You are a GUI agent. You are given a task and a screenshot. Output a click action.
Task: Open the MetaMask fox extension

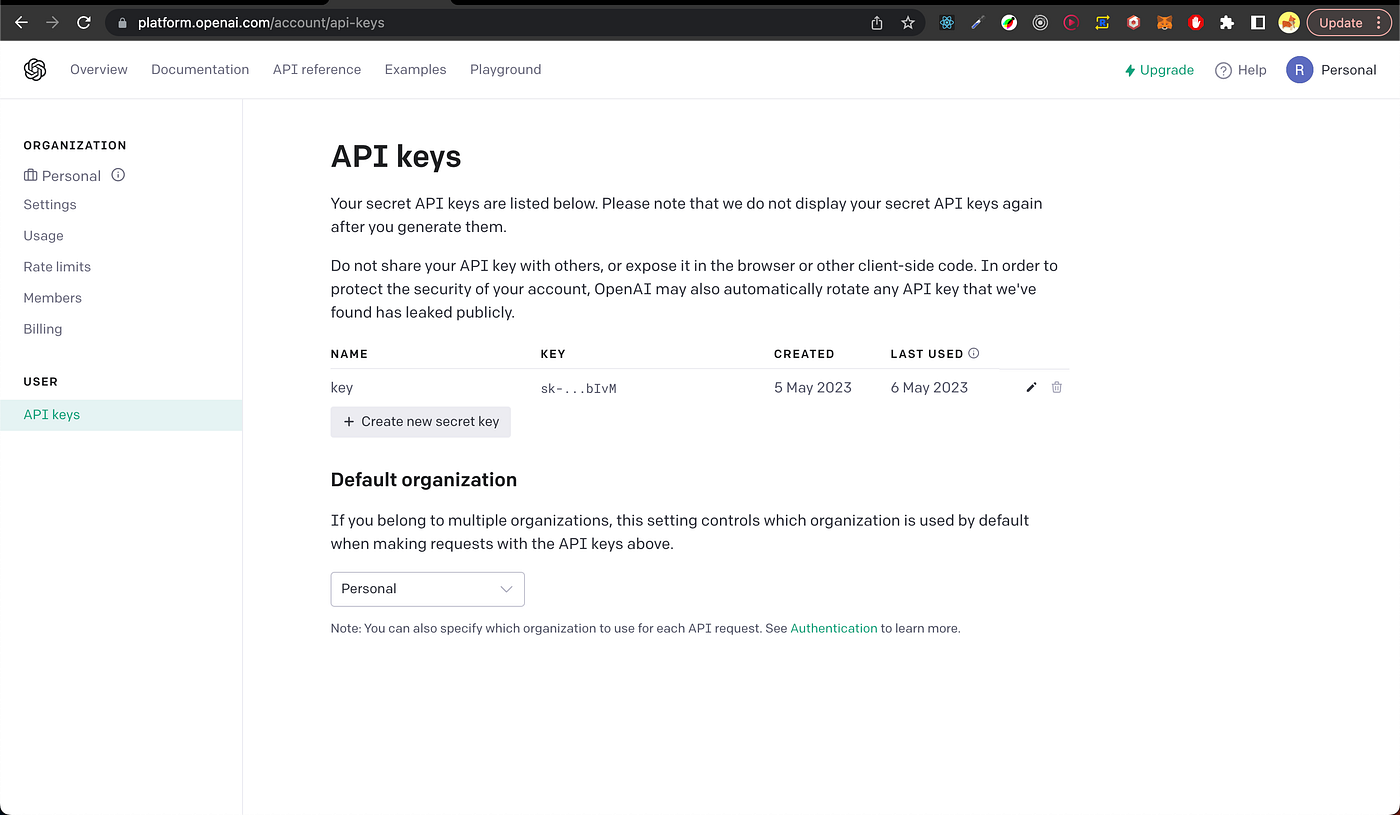pos(1164,22)
